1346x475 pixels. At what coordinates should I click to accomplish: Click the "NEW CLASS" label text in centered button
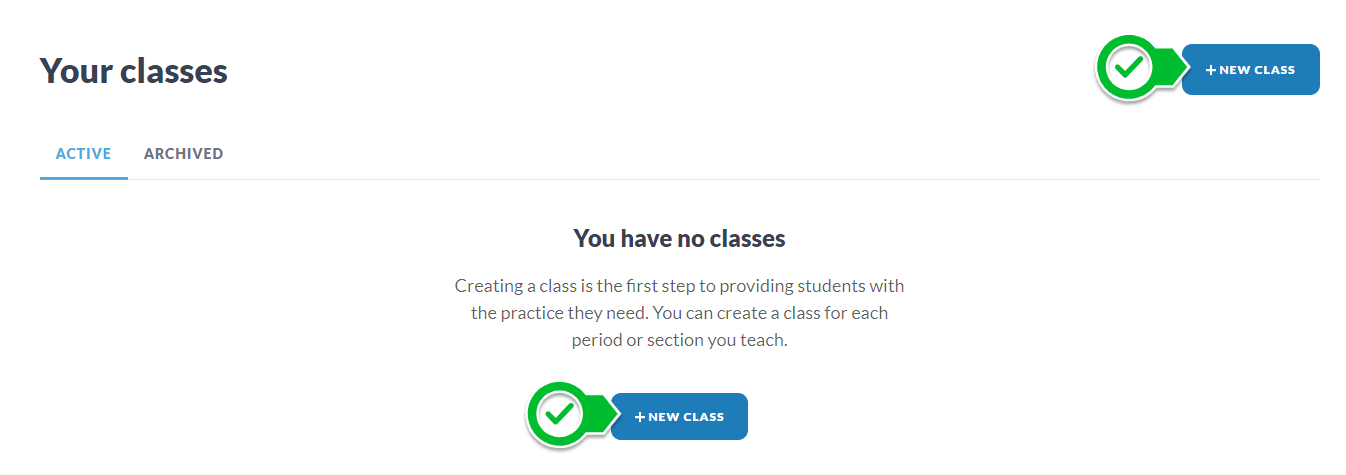tap(686, 417)
